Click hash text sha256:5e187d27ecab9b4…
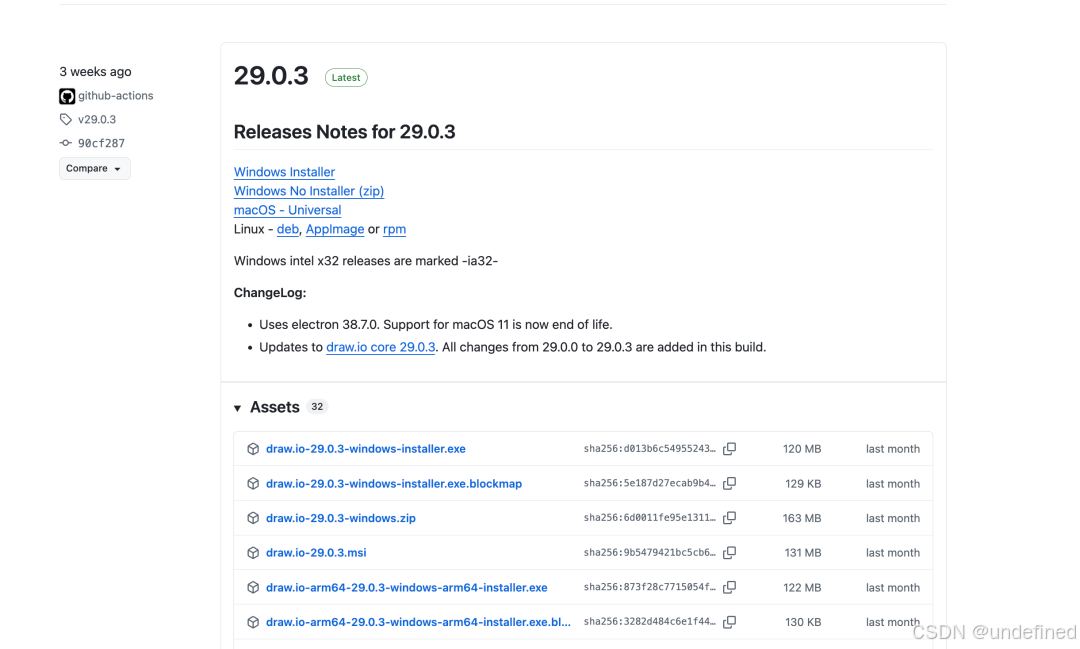The image size is (1080, 649). pyautogui.click(x=650, y=483)
